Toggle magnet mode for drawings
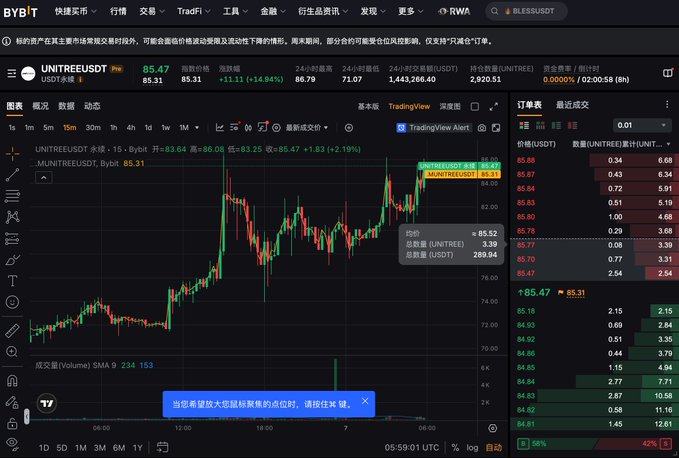 tap(13, 381)
